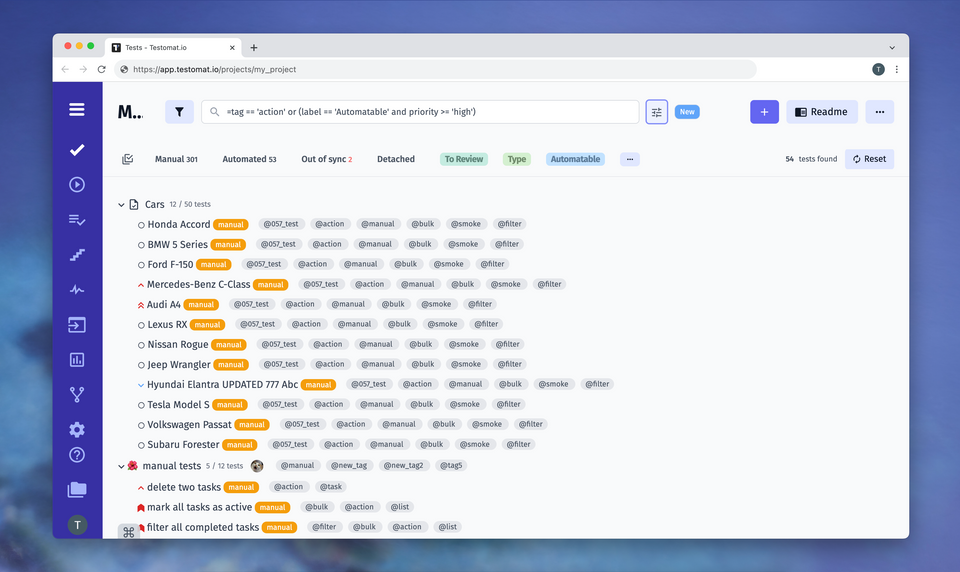Click the New badge
The image size is (960, 572).
687,112
